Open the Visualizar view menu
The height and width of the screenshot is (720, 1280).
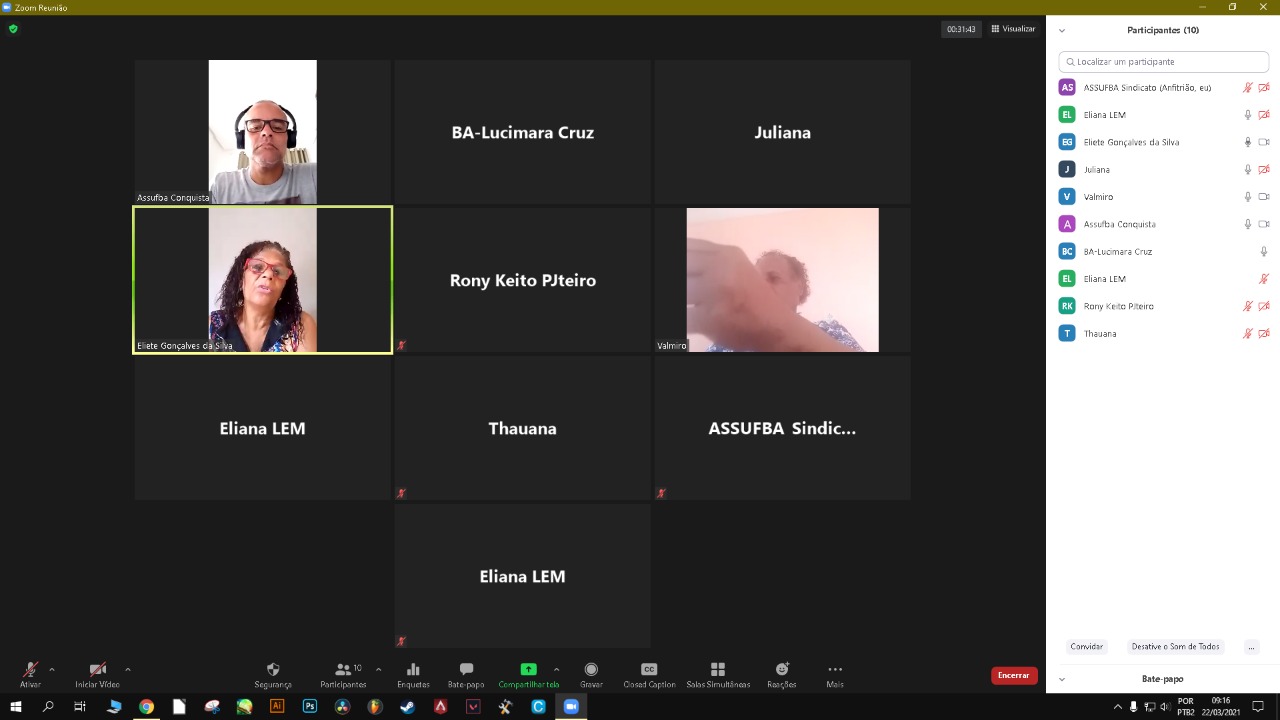coord(1013,29)
